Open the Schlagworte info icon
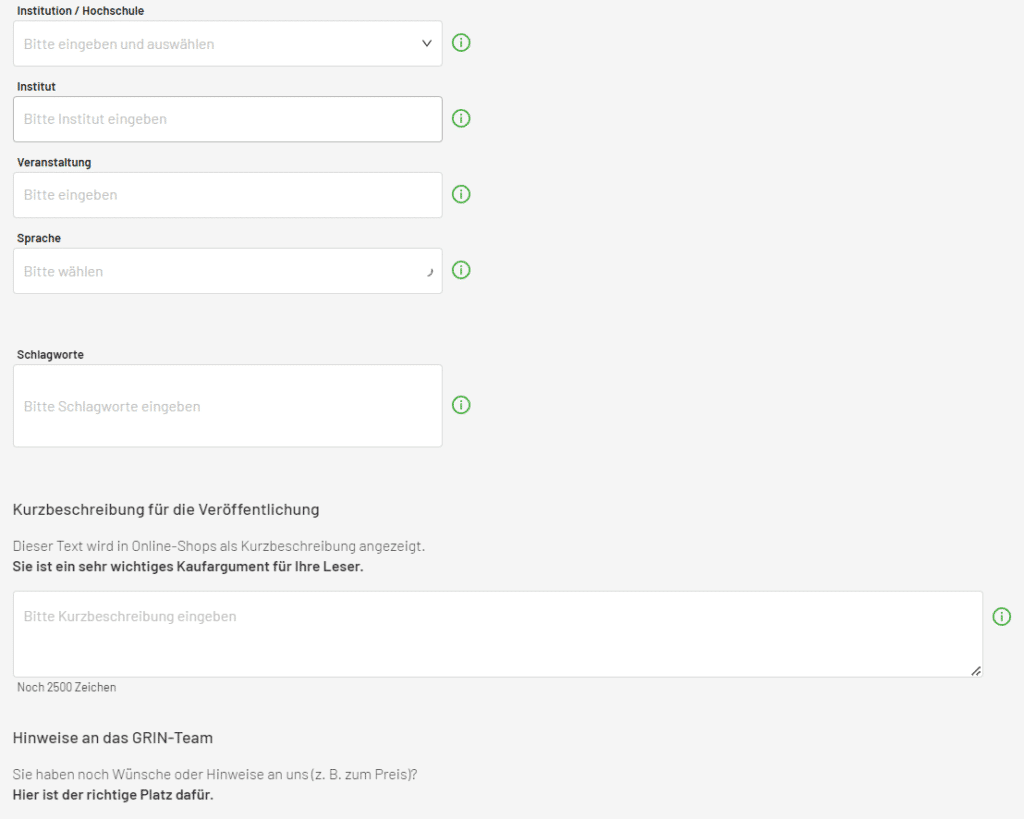 coord(461,405)
